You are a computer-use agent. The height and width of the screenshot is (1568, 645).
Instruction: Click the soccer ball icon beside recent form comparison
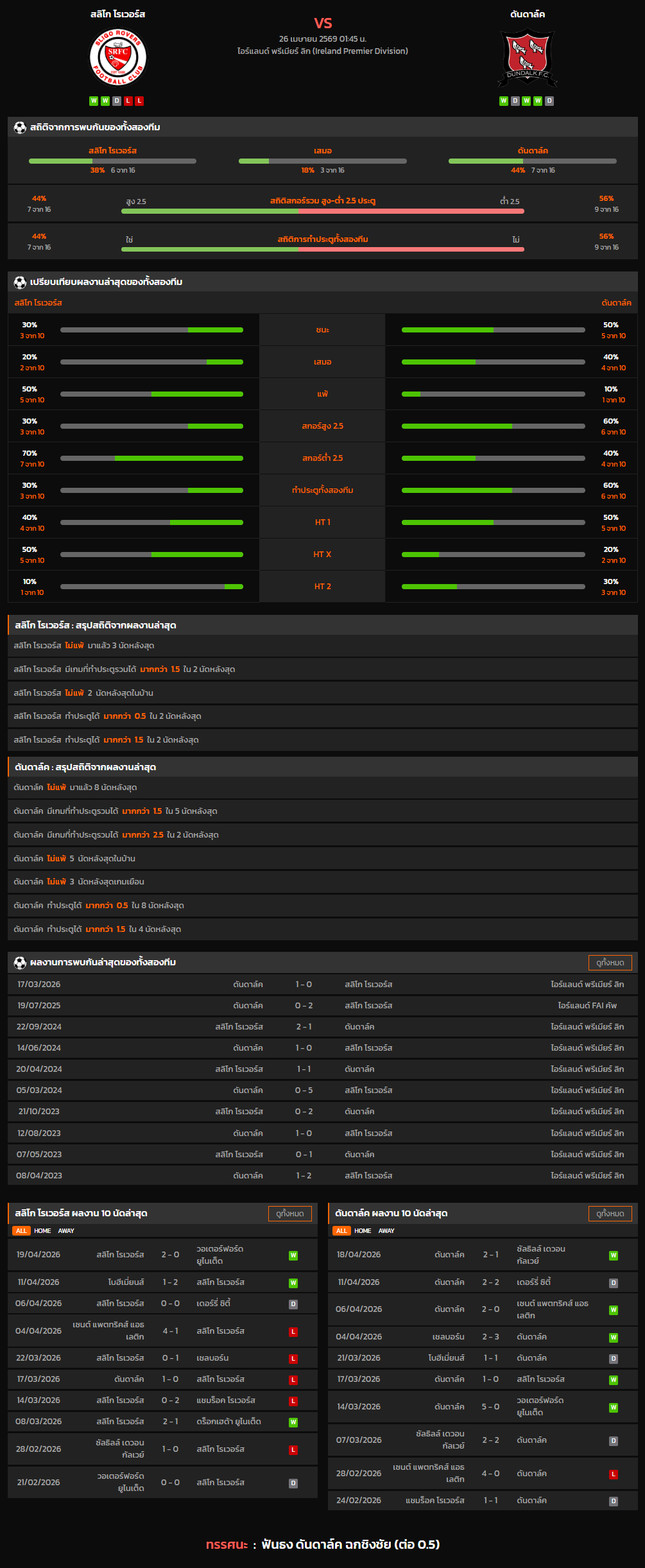pyautogui.click(x=20, y=282)
